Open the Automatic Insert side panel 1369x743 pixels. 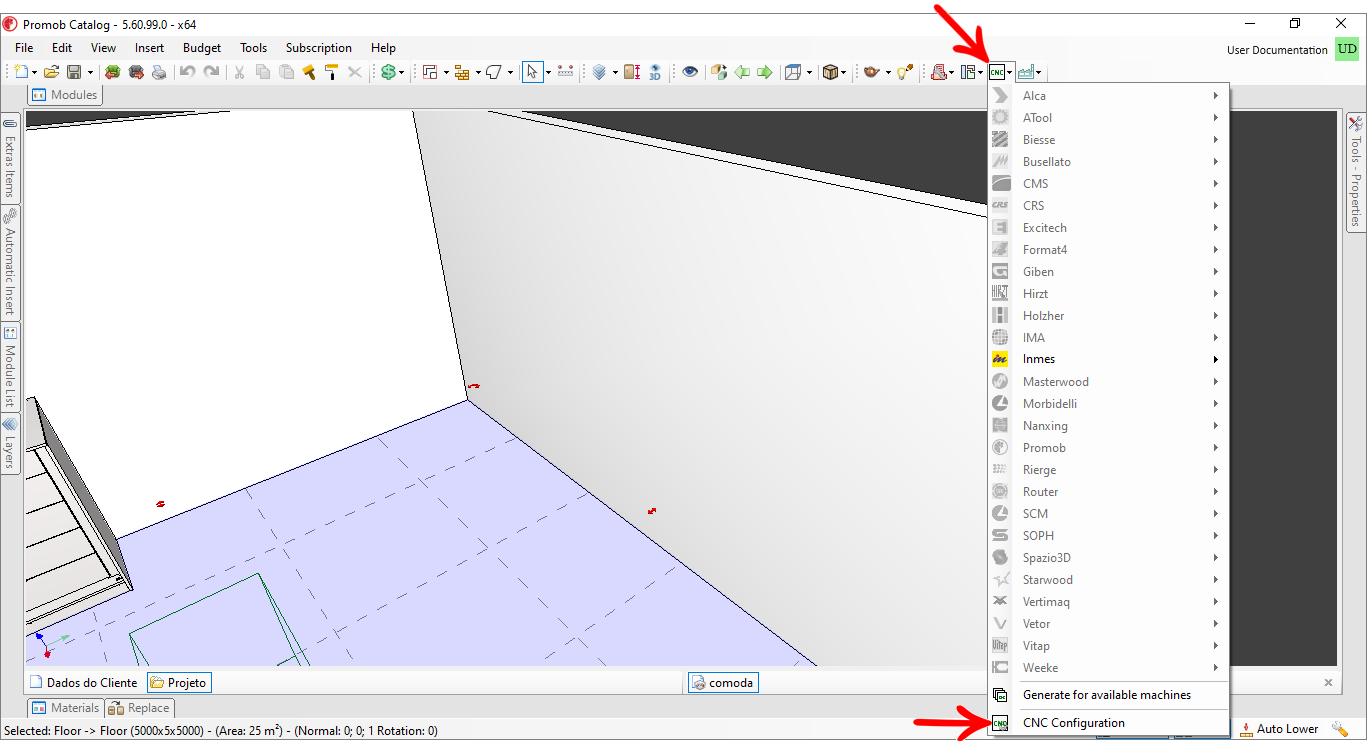coord(10,263)
